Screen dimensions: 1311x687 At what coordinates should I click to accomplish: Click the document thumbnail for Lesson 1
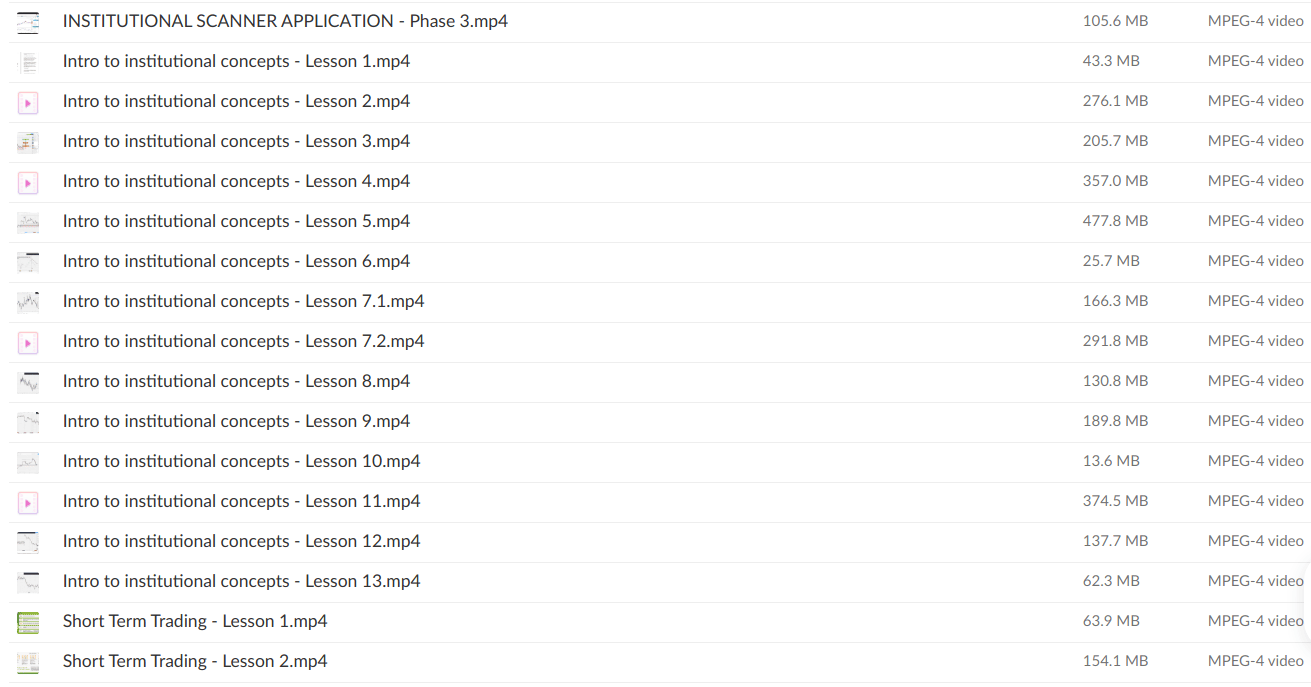[28, 62]
